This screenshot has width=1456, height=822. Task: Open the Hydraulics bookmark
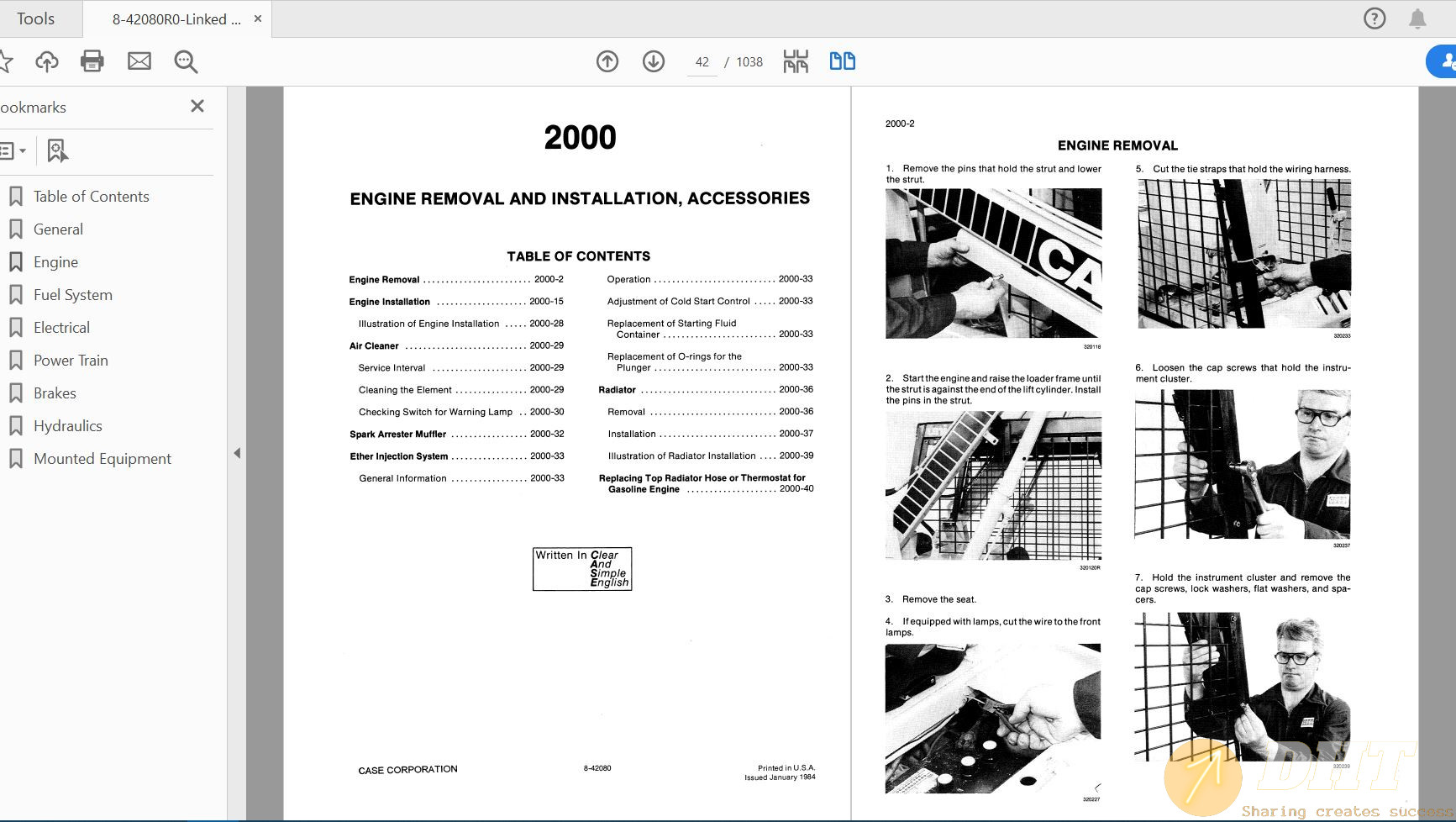[67, 425]
